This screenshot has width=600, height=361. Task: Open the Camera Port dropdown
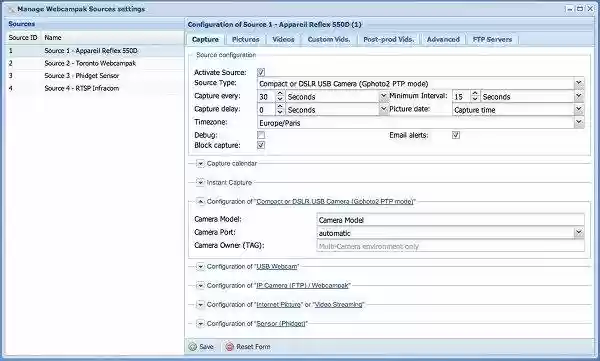click(579, 232)
